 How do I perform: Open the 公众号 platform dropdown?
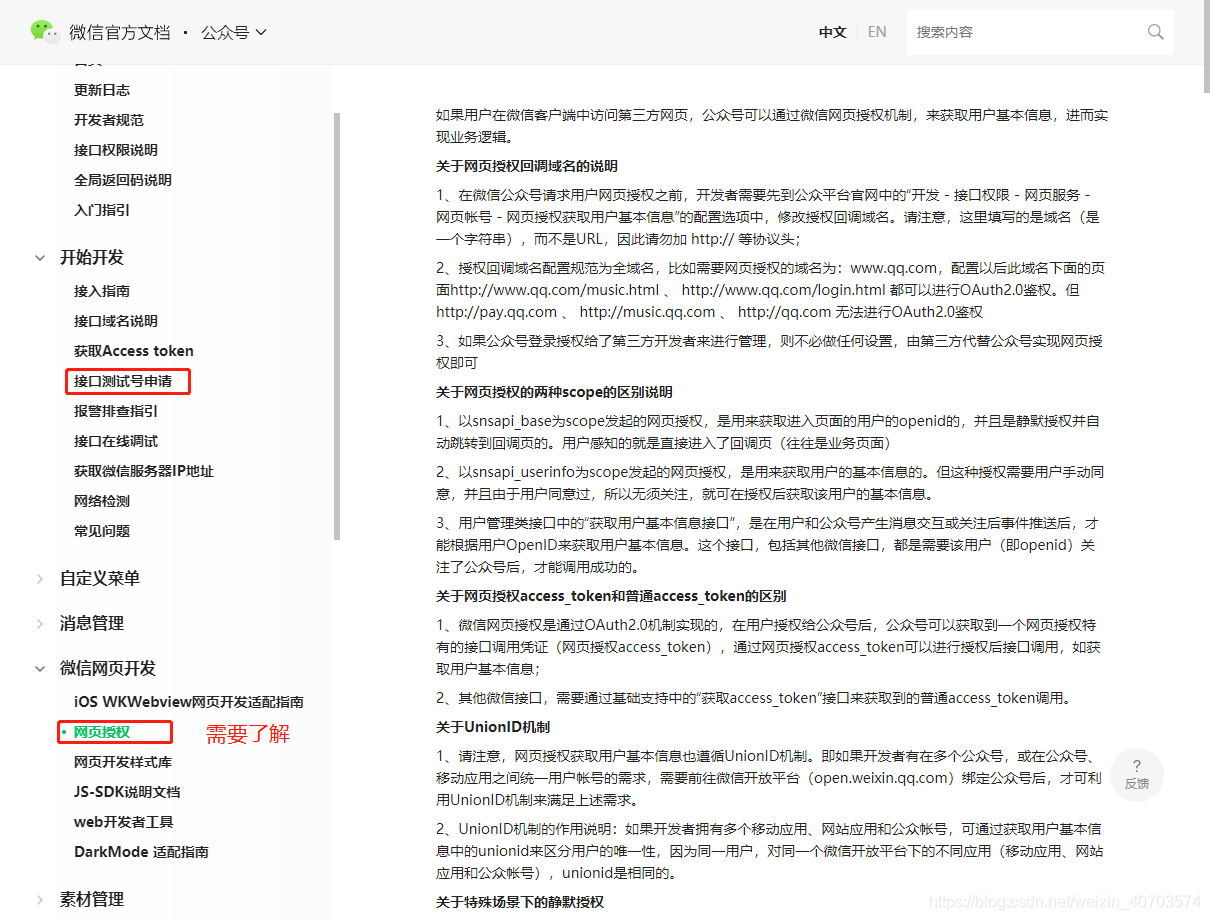234,32
